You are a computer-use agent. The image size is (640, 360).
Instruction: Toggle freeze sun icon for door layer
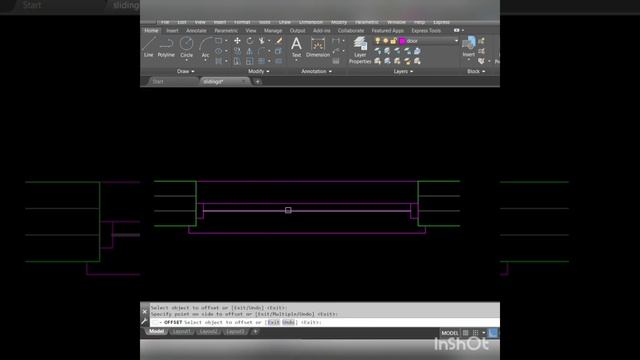click(x=385, y=41)
